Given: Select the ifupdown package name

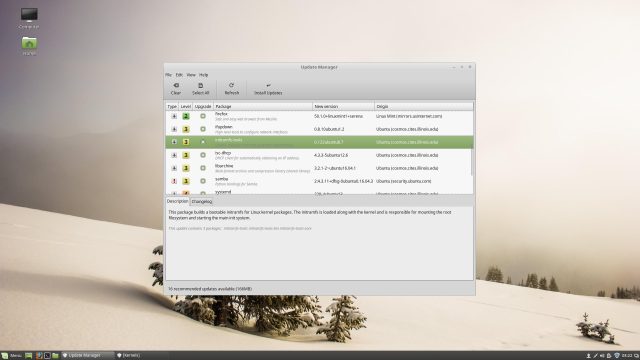Looking at the screenshot, I should (x=223, y=127).
